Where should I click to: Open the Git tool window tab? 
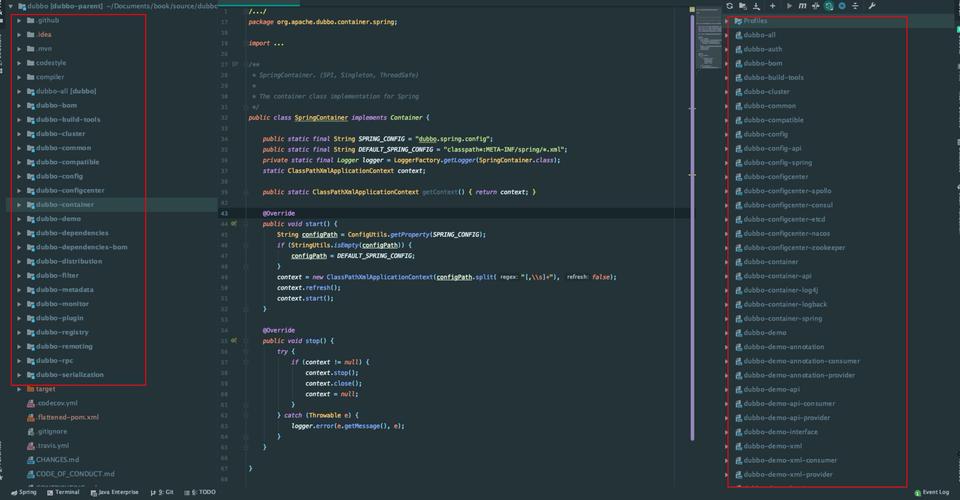(x=165, y=492)
